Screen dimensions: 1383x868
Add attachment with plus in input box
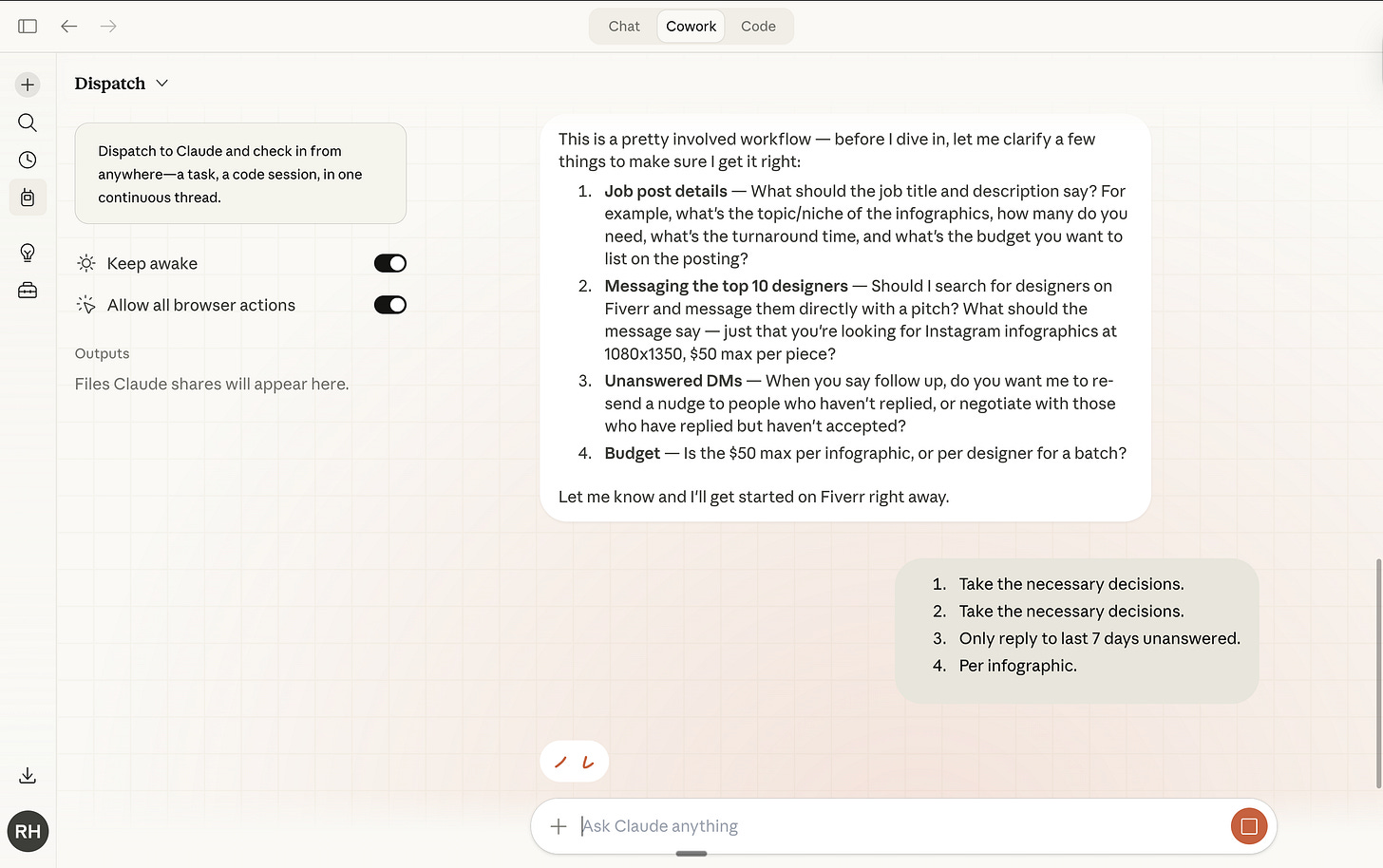559,826
